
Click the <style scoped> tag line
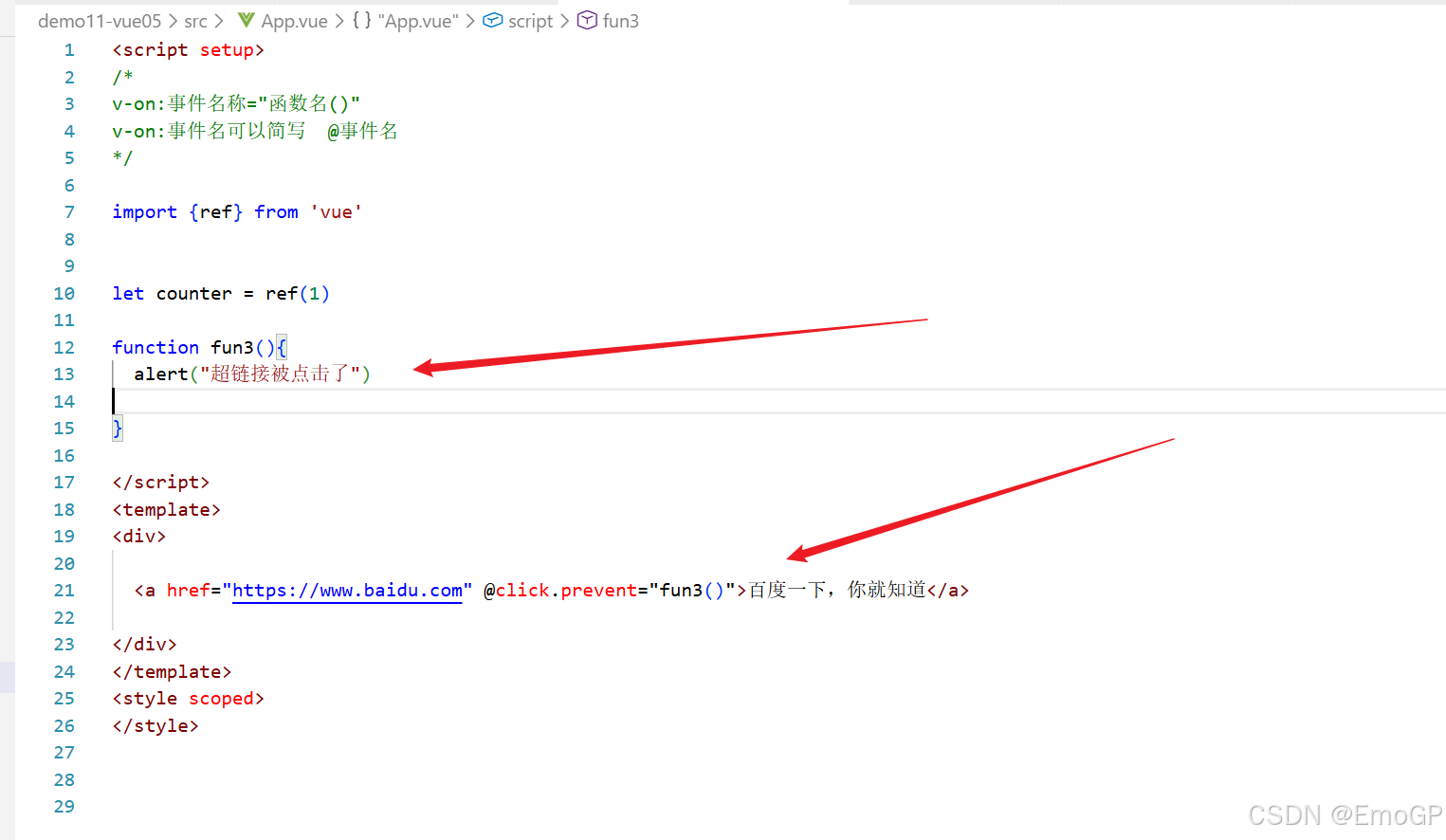[188, 699]
